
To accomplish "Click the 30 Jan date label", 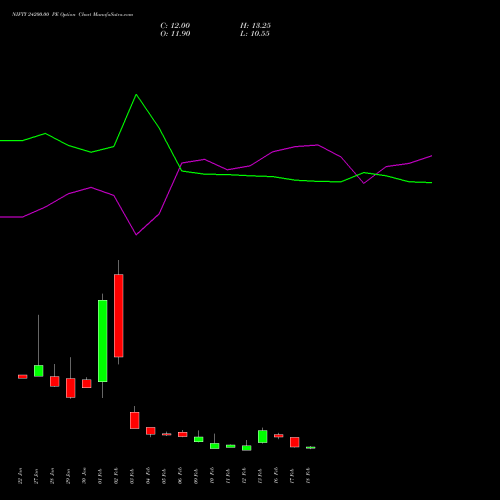I will 84,476.
